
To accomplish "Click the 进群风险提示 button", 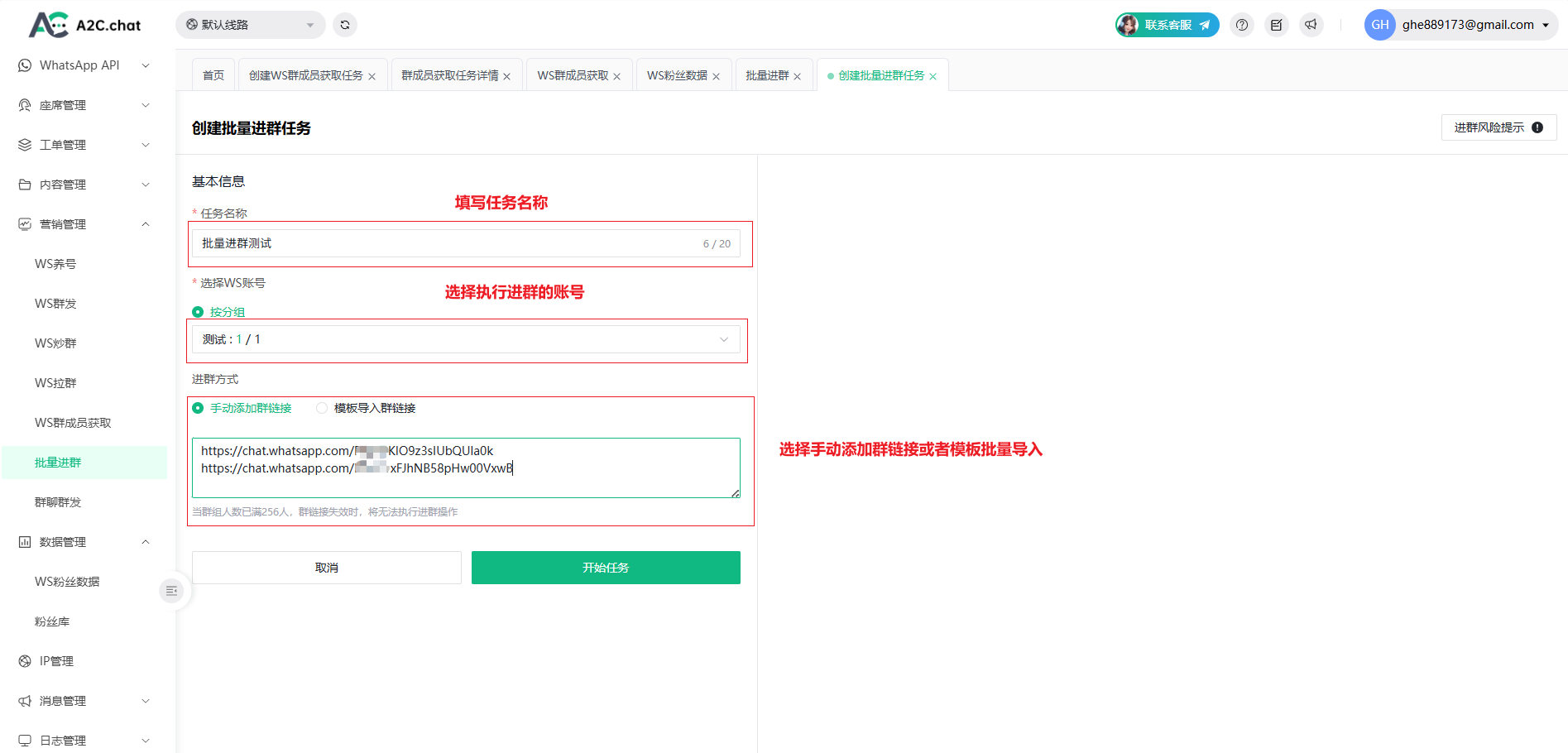I will coord(1498,127).
